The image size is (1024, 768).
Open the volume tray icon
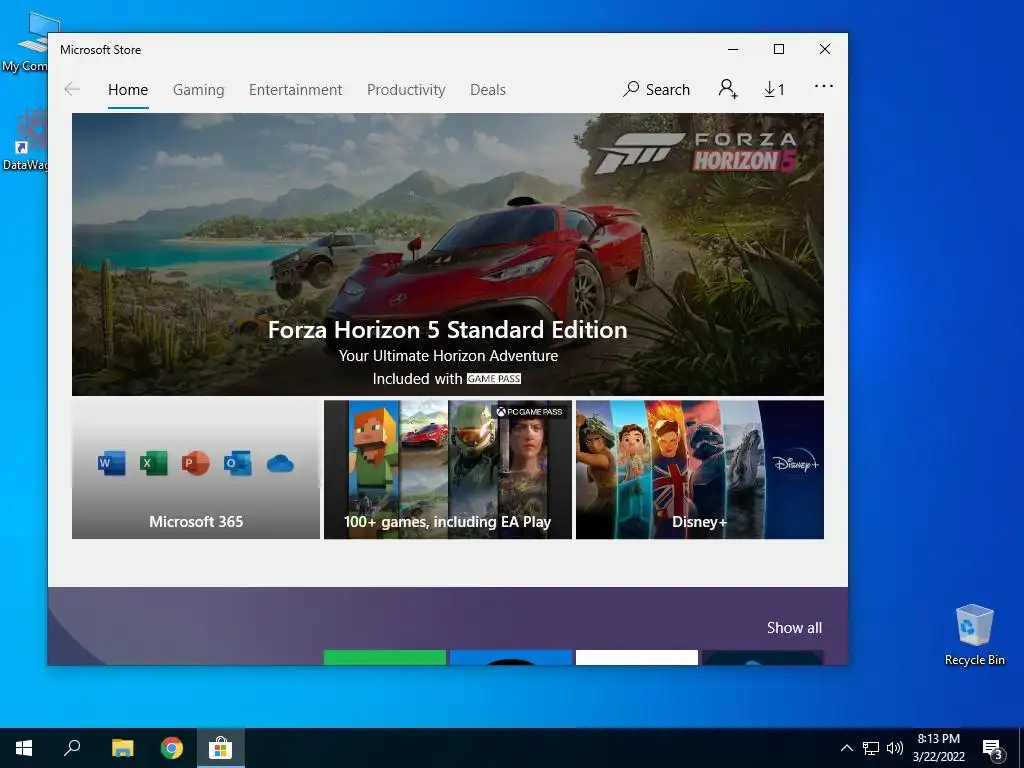pyautogui.click(x=895, y=748)
